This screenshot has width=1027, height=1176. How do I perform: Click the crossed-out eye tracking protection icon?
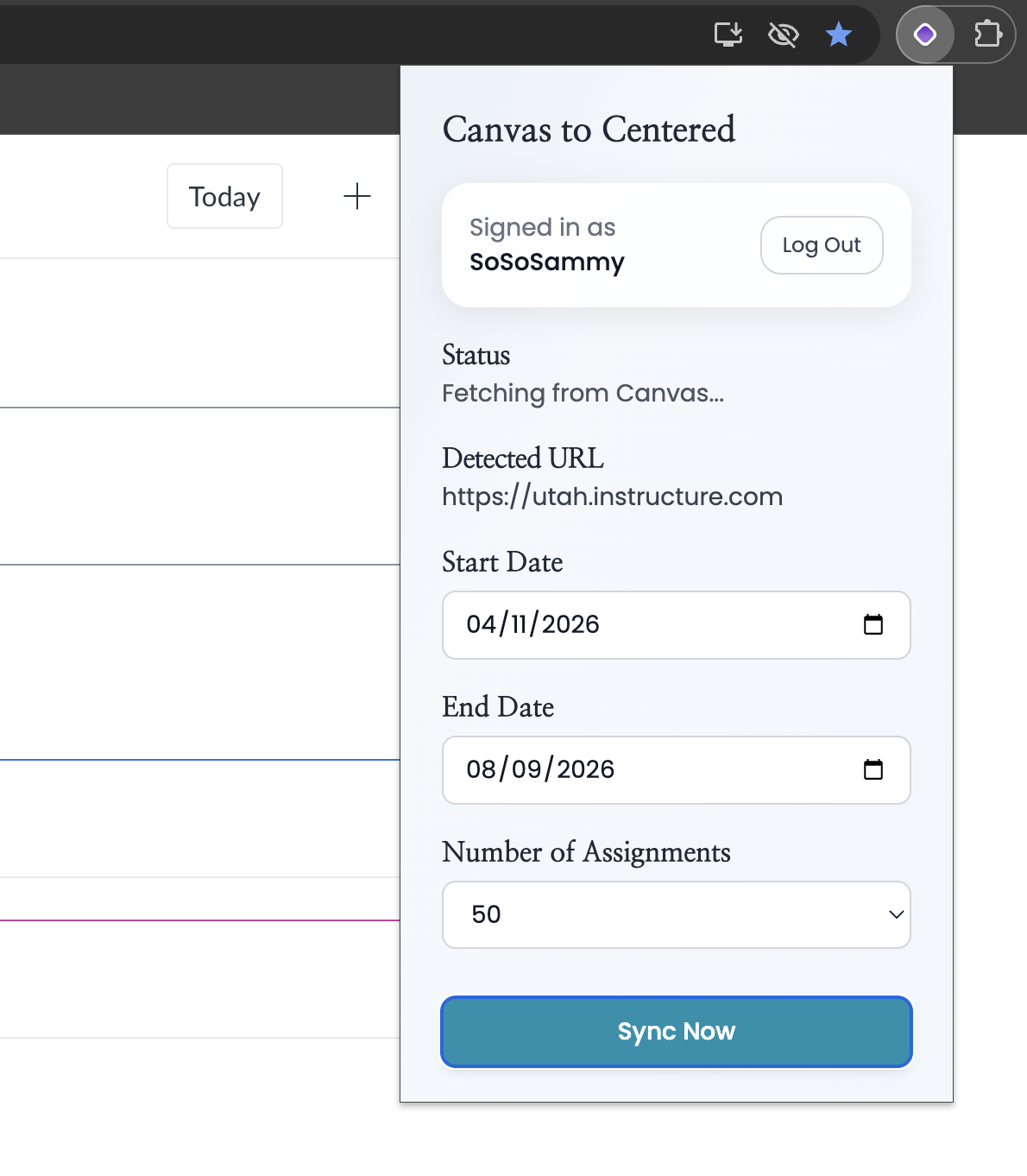pyautogui.click(x=784, y=35)
